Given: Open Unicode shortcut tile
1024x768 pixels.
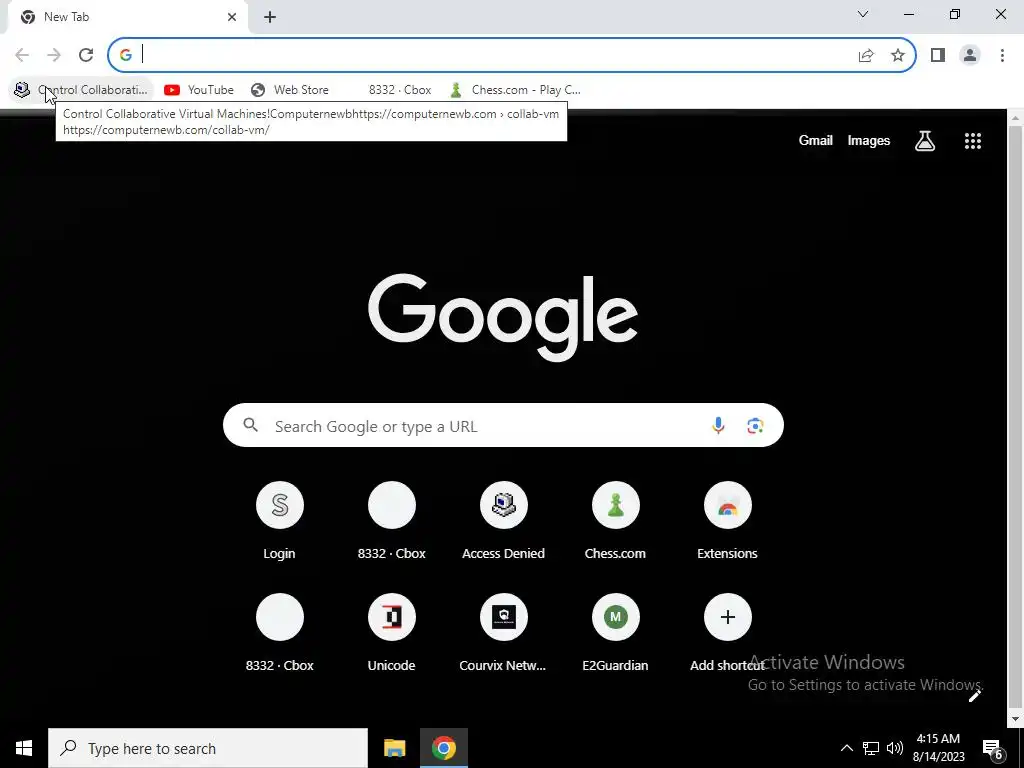Looking at the screenshot, I should 391,633.
